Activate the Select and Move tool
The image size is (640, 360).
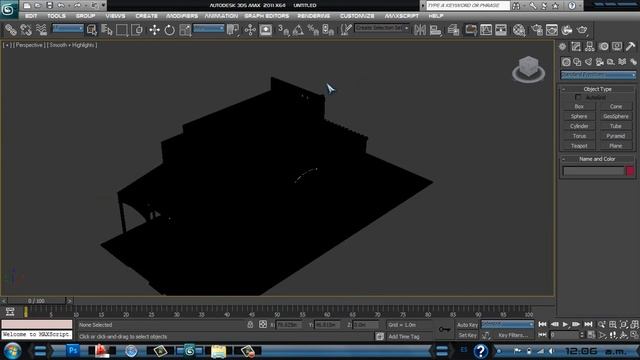pos(154,30)
